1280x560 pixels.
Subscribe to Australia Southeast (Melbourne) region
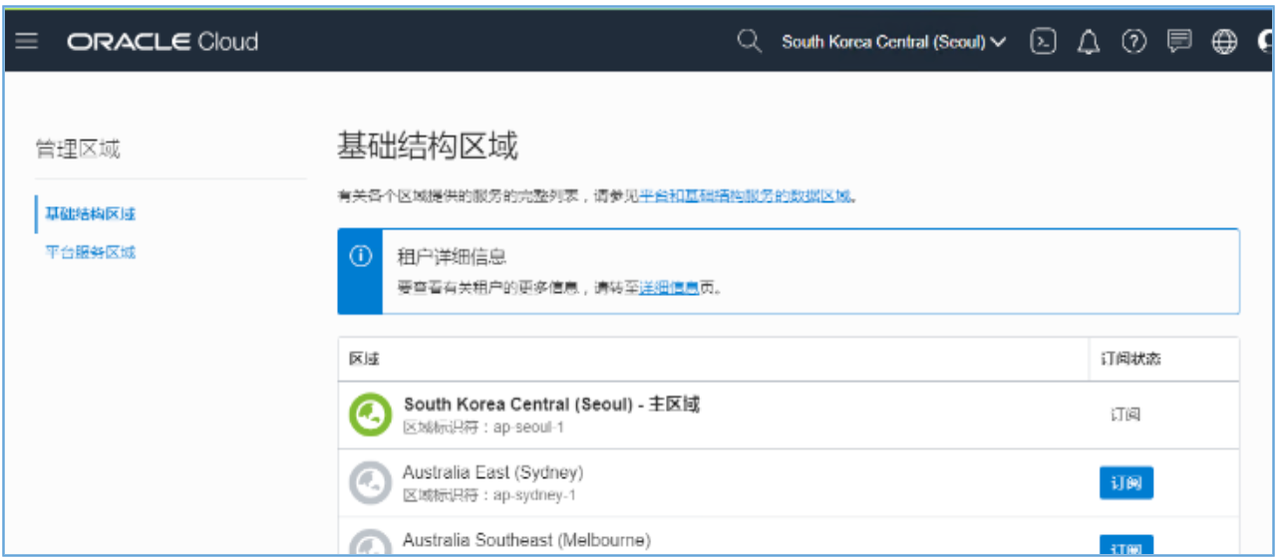click(x=1126, y=546)
